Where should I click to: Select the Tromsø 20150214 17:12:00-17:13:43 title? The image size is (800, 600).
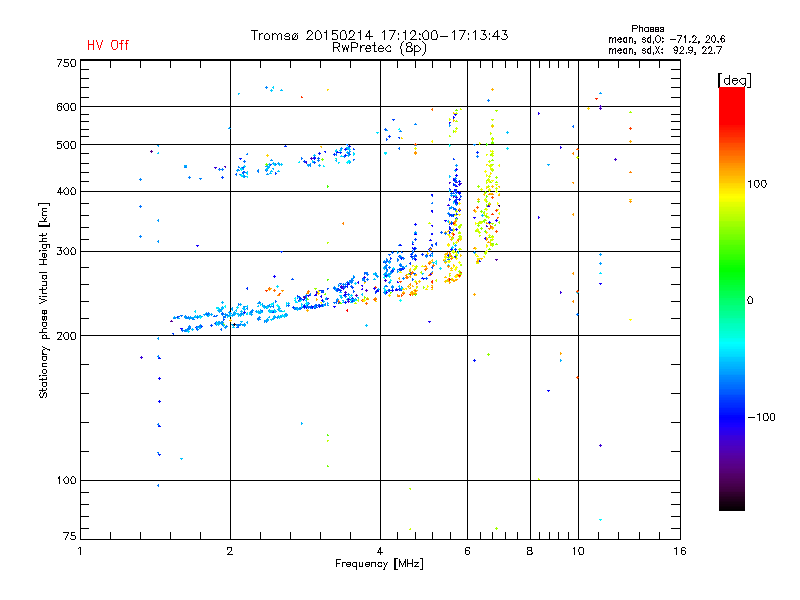[379, 35]
